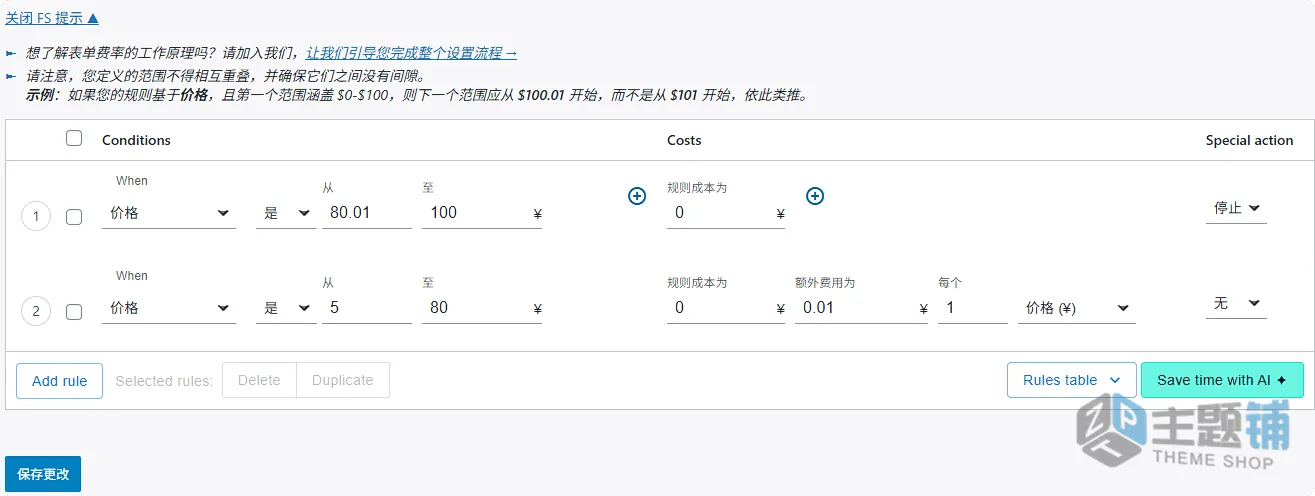Image resolution: width=1315 pixels, height=496 pixels.
Task: Click the Delete selected rules button
Action: tap(259, 380)
